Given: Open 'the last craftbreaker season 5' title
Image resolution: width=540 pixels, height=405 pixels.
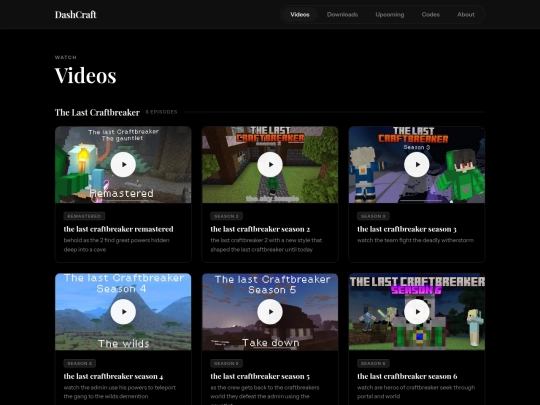Looking at the screenshot, I should (x=260, y=376).
